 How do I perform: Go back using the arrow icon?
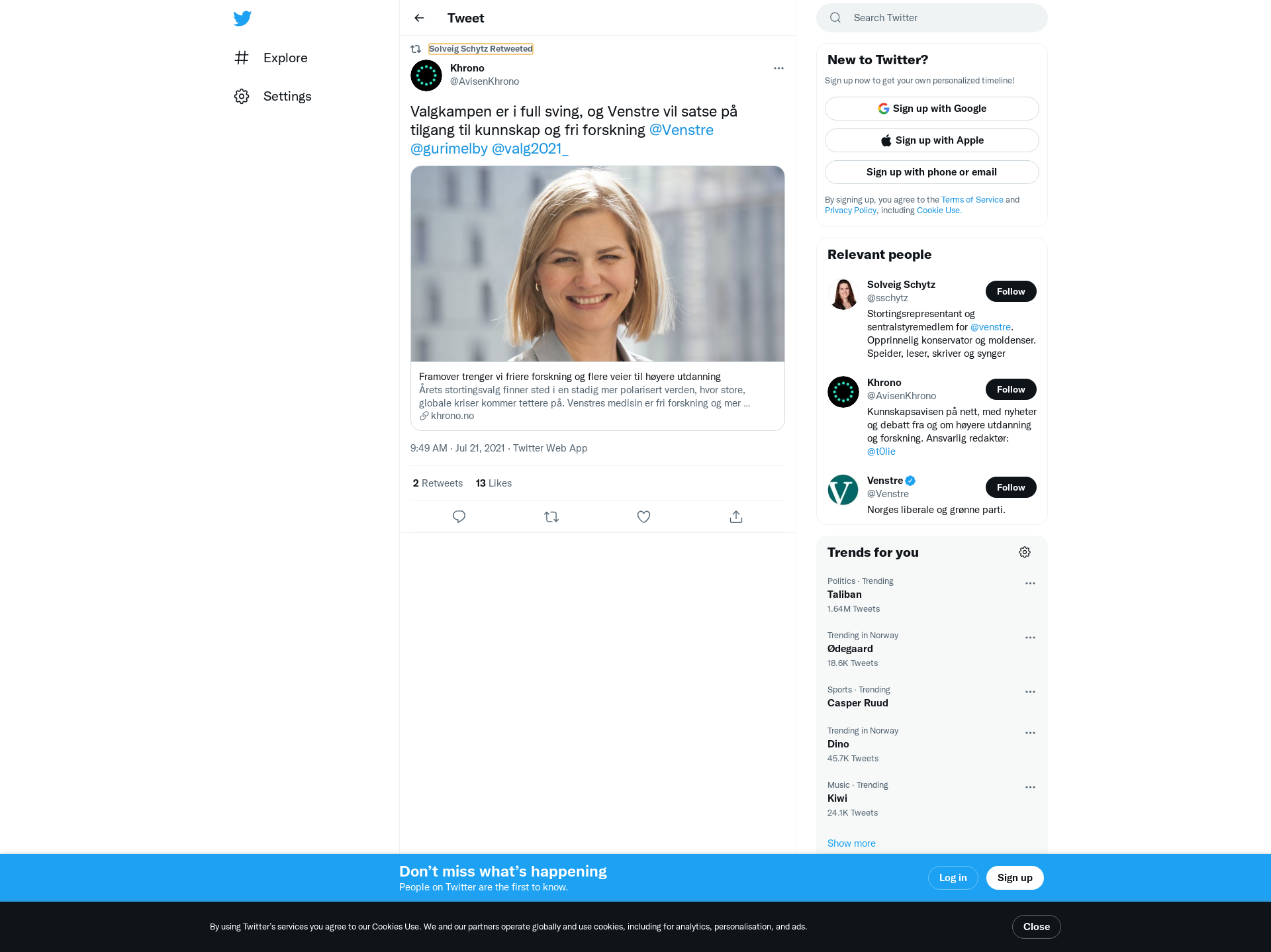[x=419, y=18]
